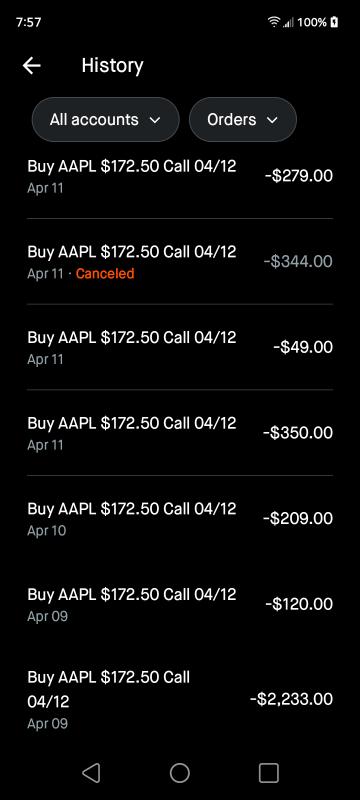This screenshot has width=360, height=800.
Task: Tap the battery status icon
Action: click(335, 22)
